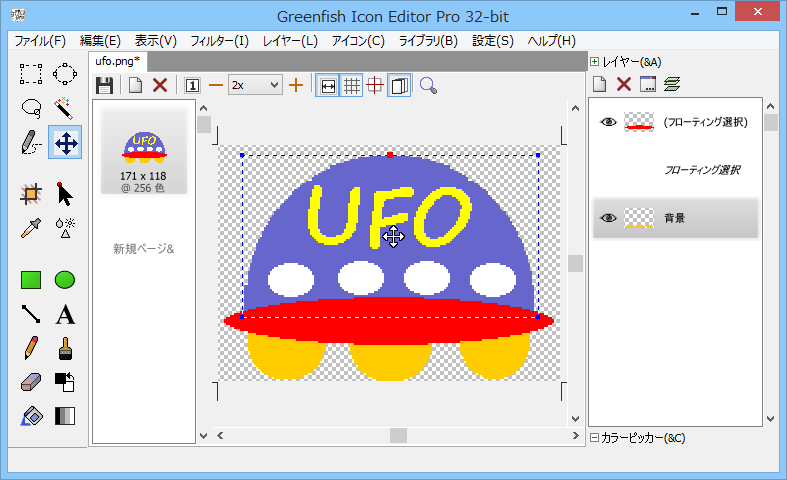Hide the フローティング選択 layer via eye icon
787x480 pixels.
[x=608, y=122]
